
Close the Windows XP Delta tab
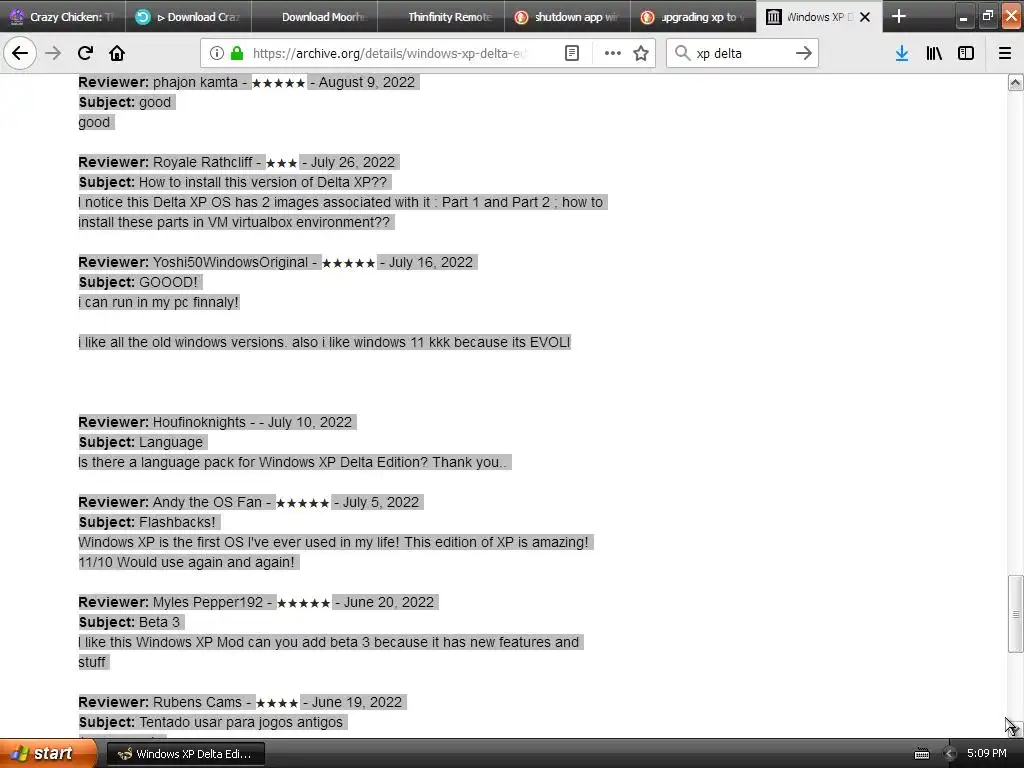pos(865,17)
